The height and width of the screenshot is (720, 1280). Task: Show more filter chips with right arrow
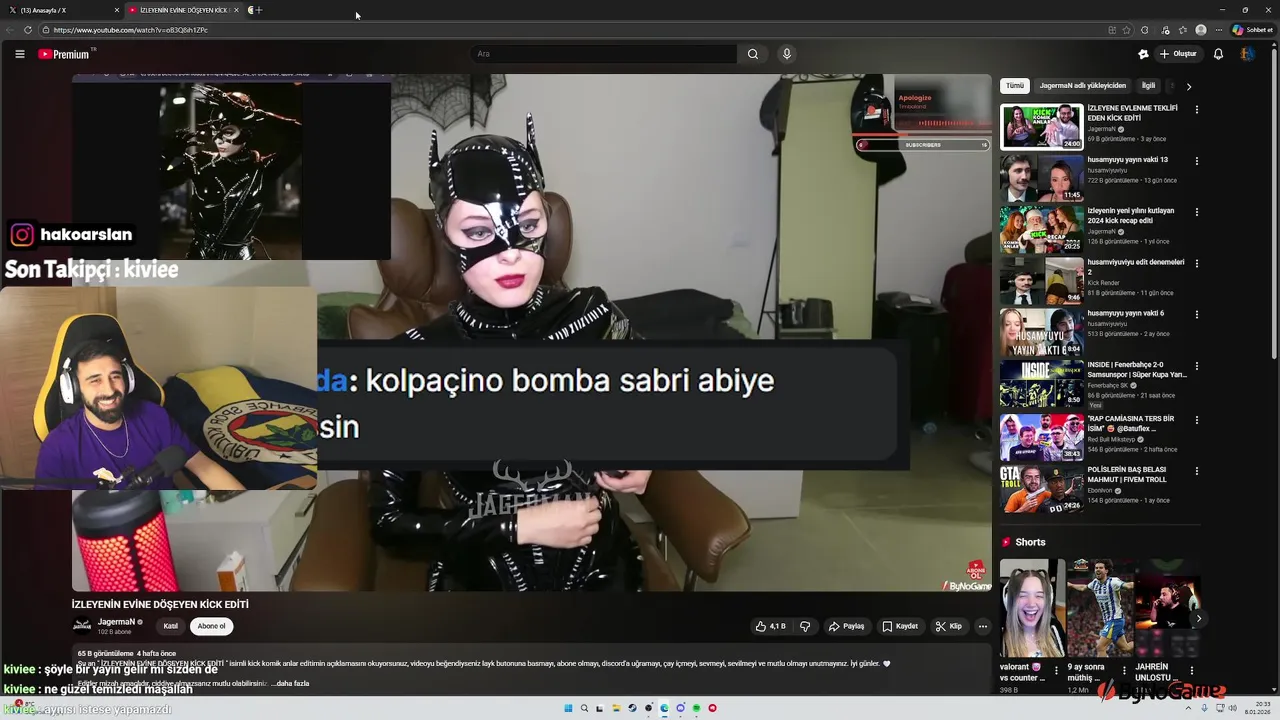coord(1188,86)
